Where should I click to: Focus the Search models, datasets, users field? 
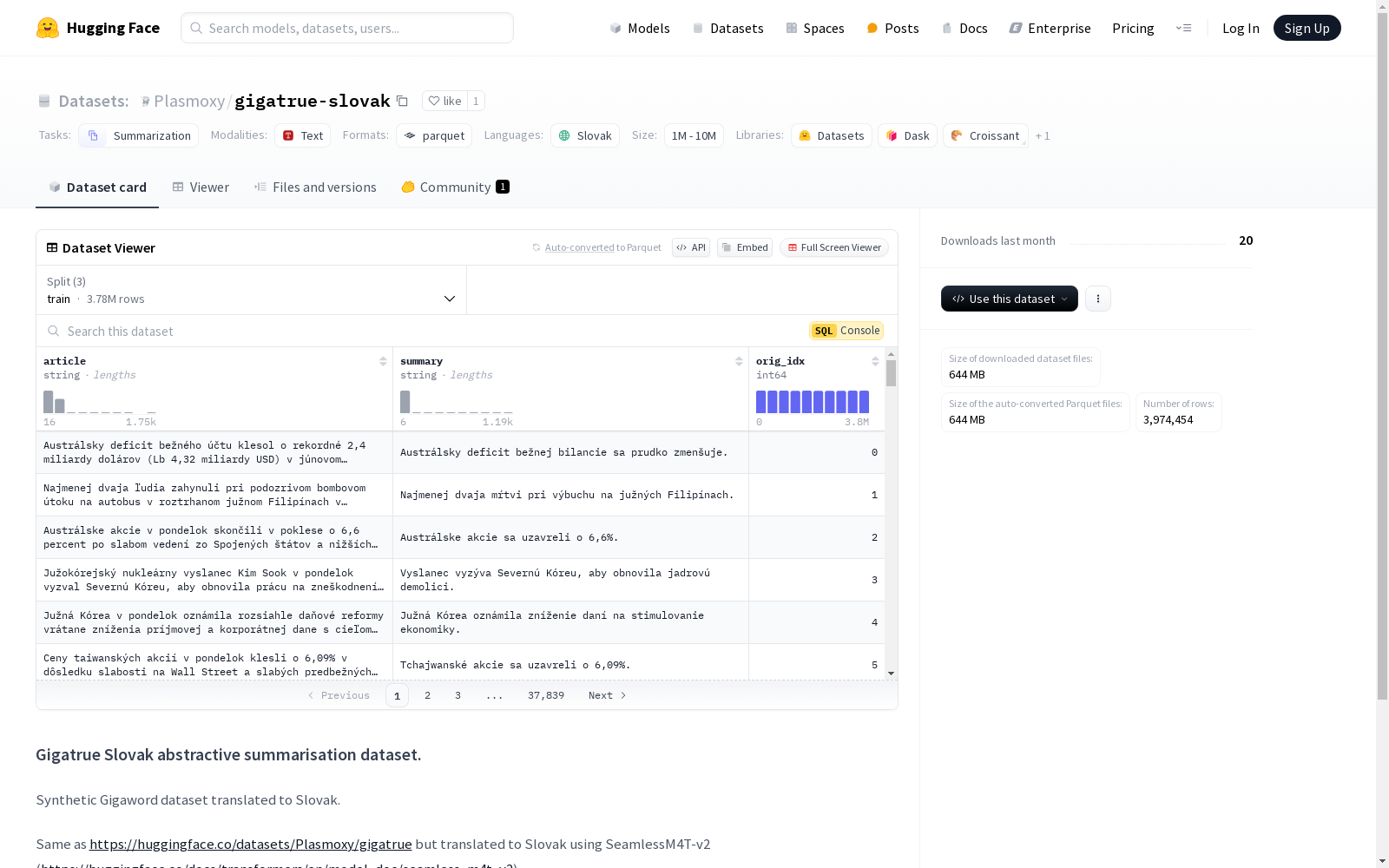[x=347, y=28]
